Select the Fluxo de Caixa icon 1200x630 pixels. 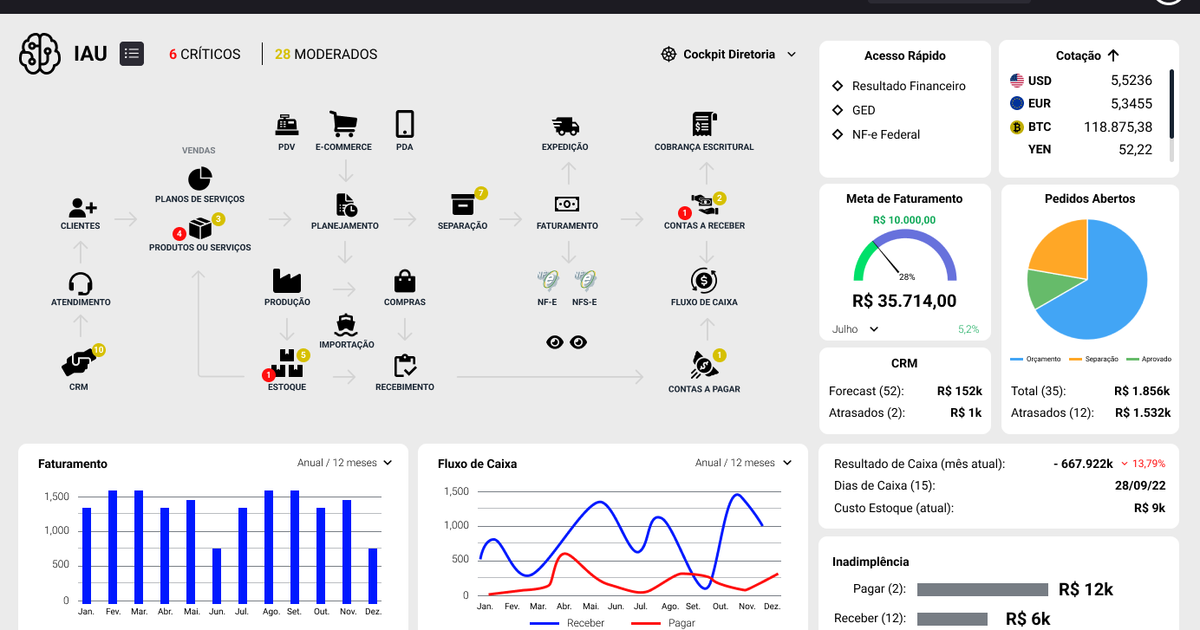coord(704,280)
